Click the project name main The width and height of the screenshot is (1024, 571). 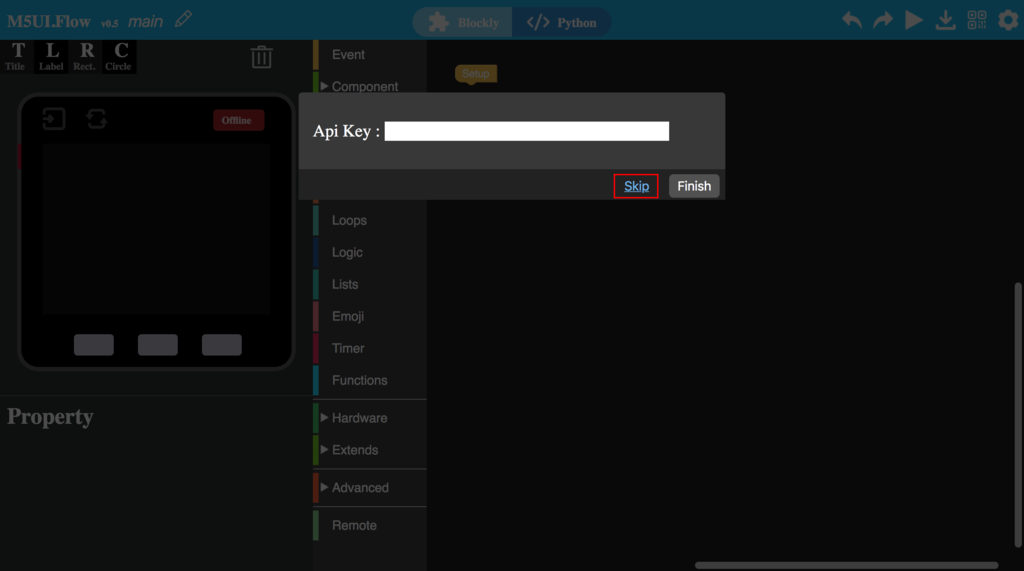pyautogui.click(x=145, y=22)
